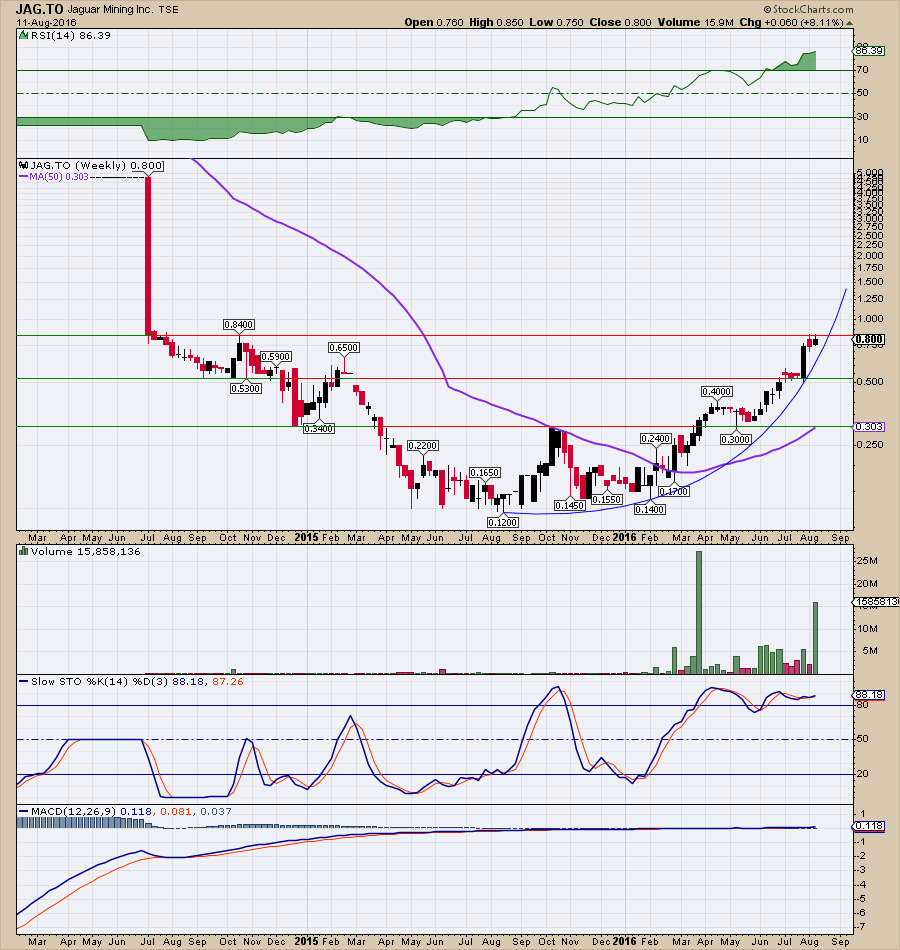Viewport: 900px width, 950px height.
Task: Click the 0.1550 price annotation
Action: click(x=607, y=499)
